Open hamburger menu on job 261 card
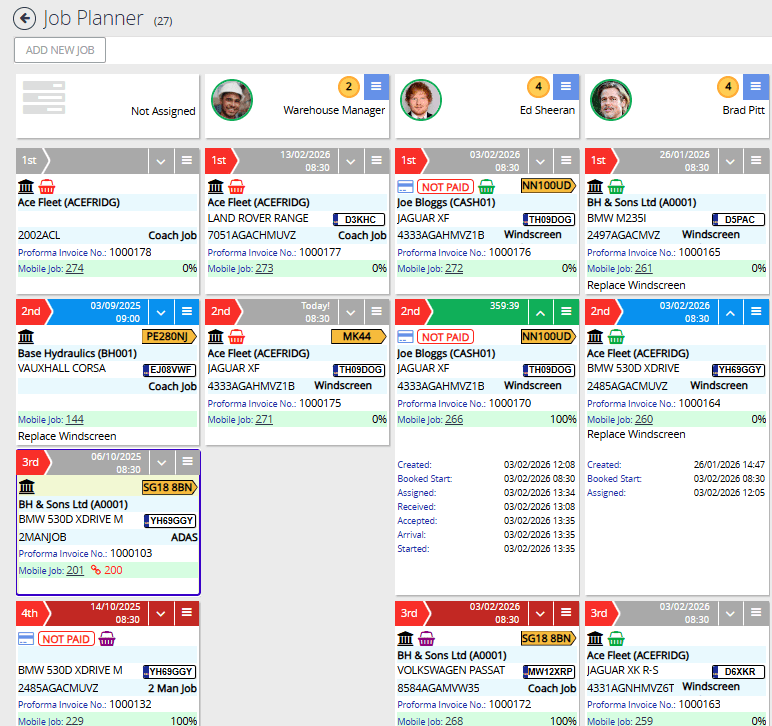 [x=756, y=161]
